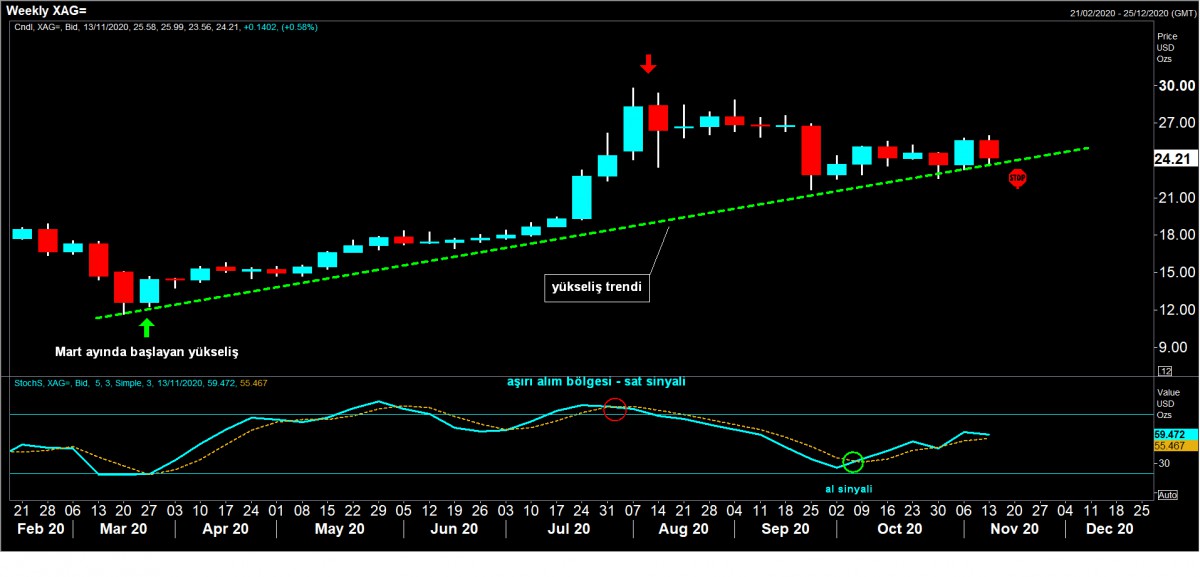This screenshot has height=577, width=1200.
Task: Click the StochS XAG= indicator legend
Action: pos(140,382)
